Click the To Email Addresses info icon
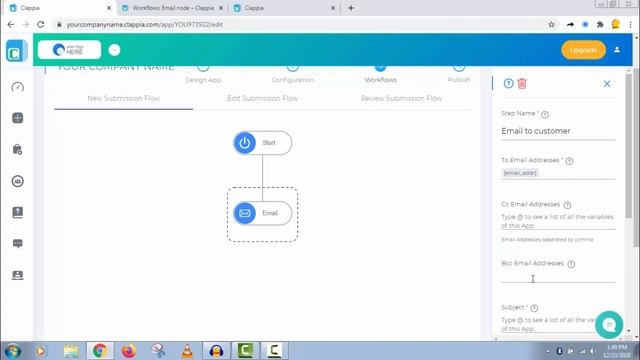 tap(569, 161)
